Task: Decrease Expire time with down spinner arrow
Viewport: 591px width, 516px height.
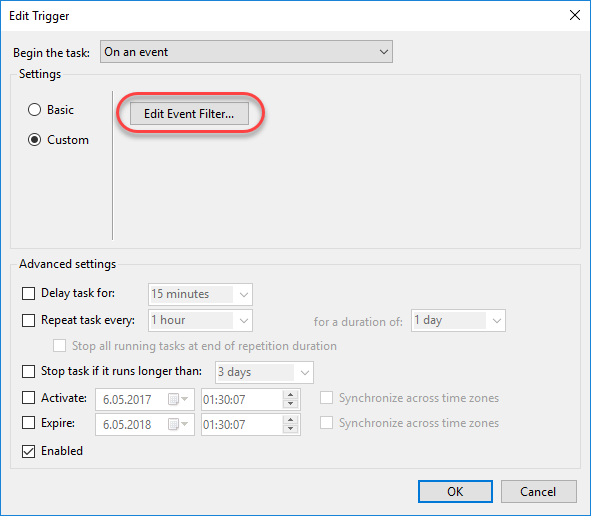Action: tap(290, 429)
